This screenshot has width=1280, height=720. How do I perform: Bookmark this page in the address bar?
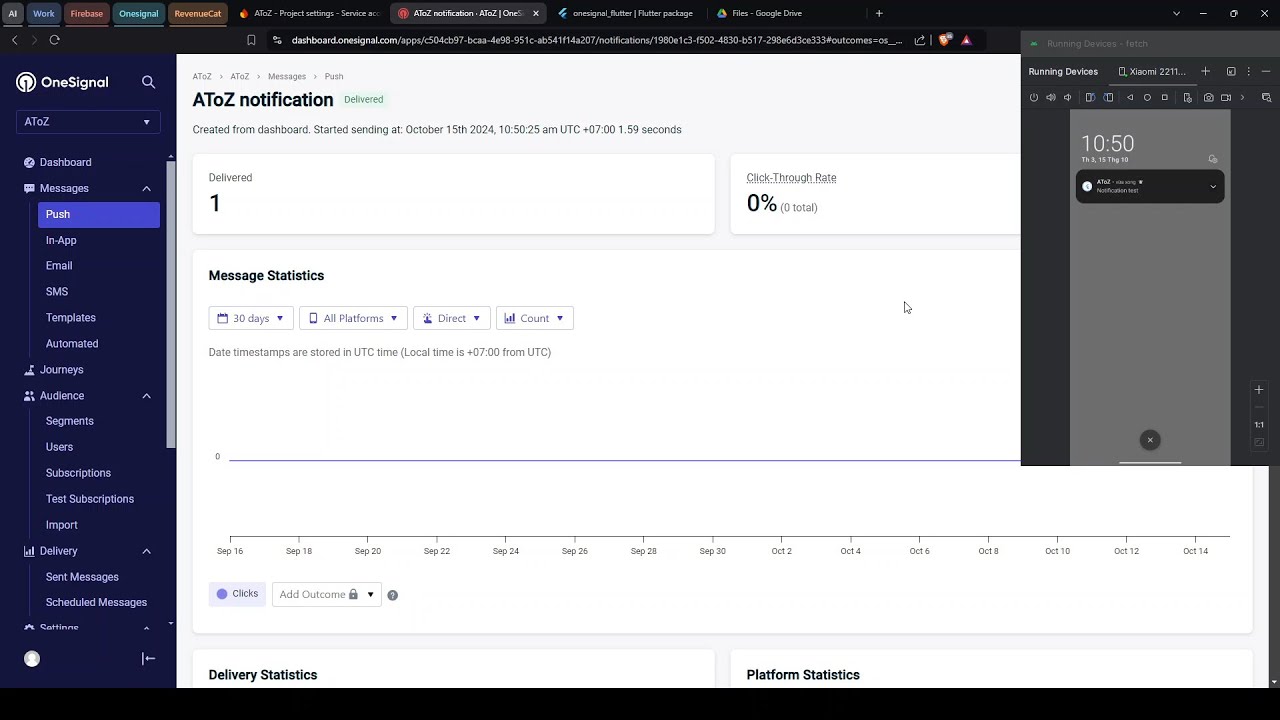[x=251, y=40]
